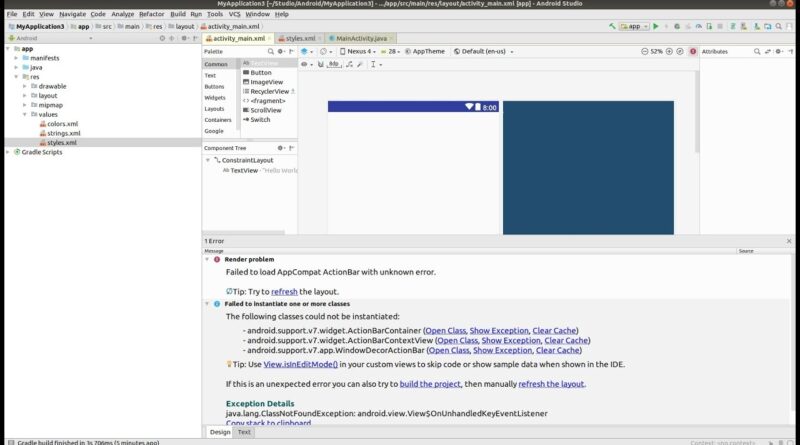Click the Make Project hammer icon

tap(612, 26)
